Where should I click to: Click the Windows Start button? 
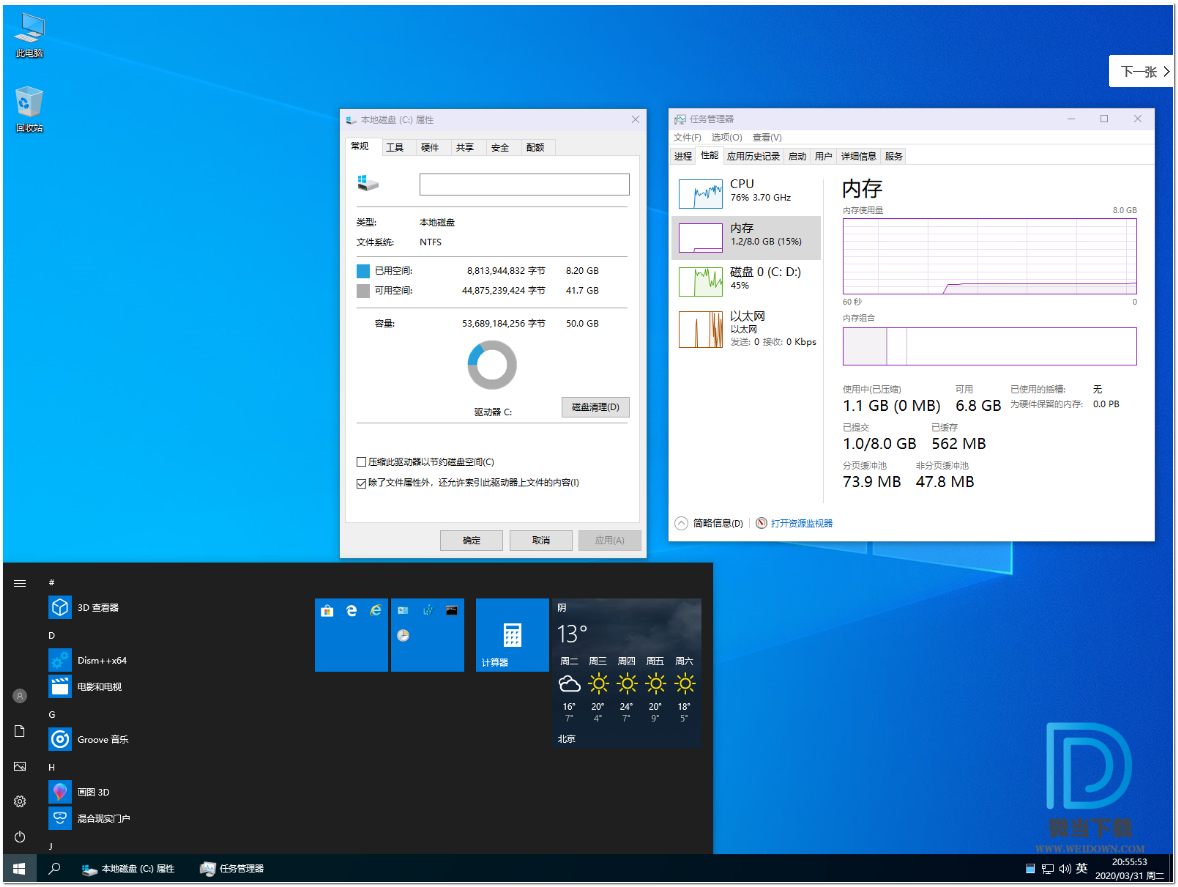pyautogui.click(x=20, y=868)
